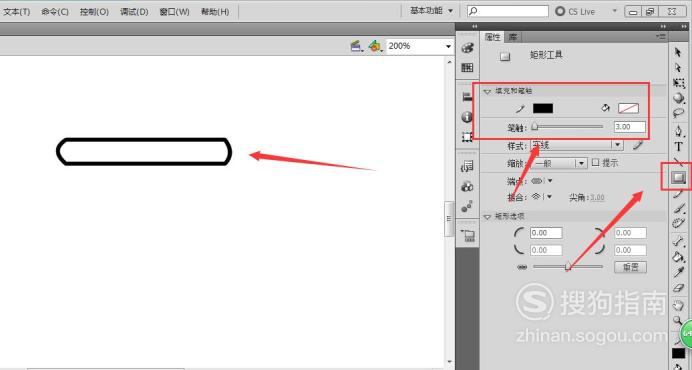Click the rectangle corner radius slider
The height and width of the screenshot is (370, 692).
pos(568,267)
